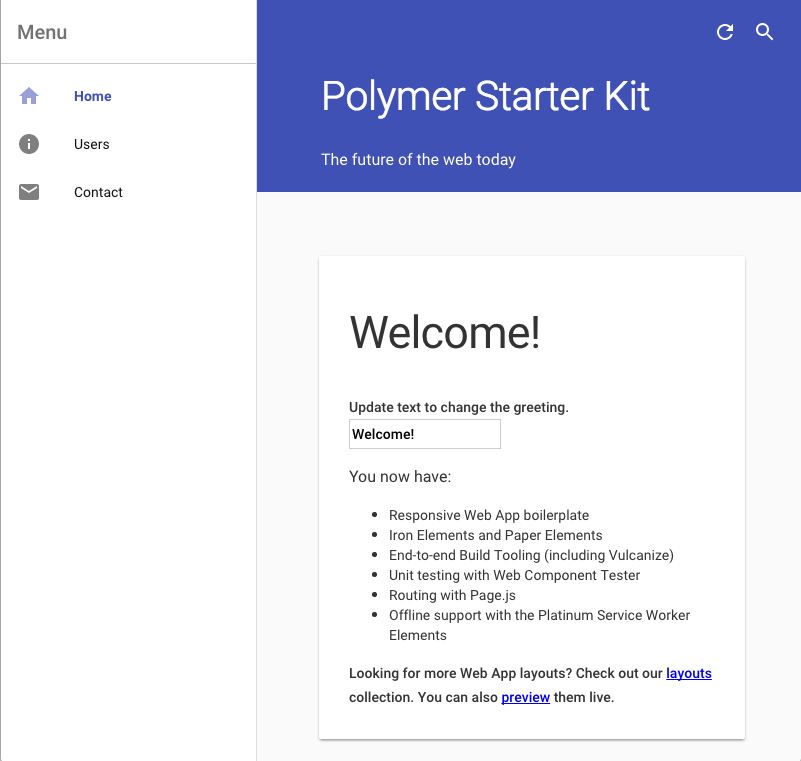Click 'End-to-end Build Tooling' list item
801x761 pixels.
click(x=531, y=555)
